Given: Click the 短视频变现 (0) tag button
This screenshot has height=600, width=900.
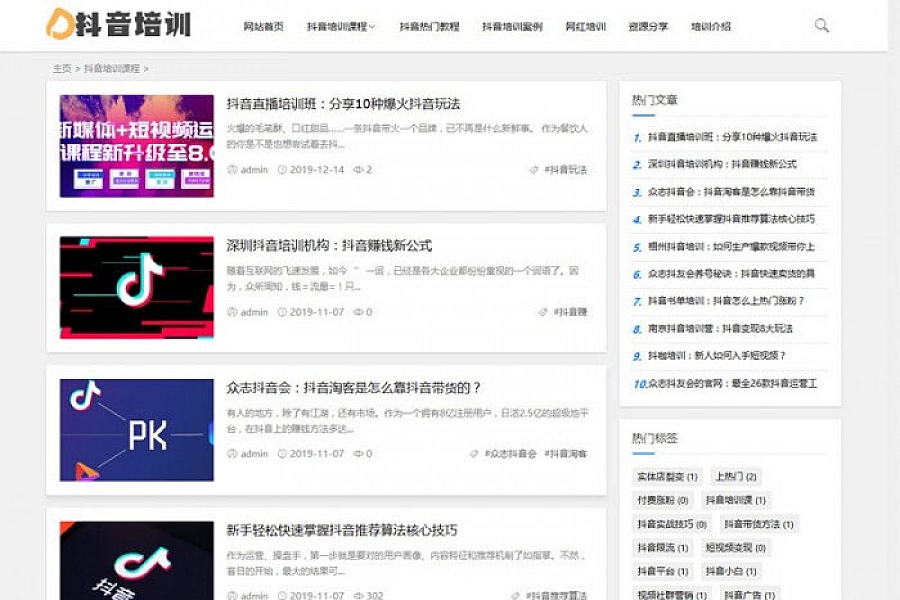Looking at the screenshot, I should coord(735,548).
